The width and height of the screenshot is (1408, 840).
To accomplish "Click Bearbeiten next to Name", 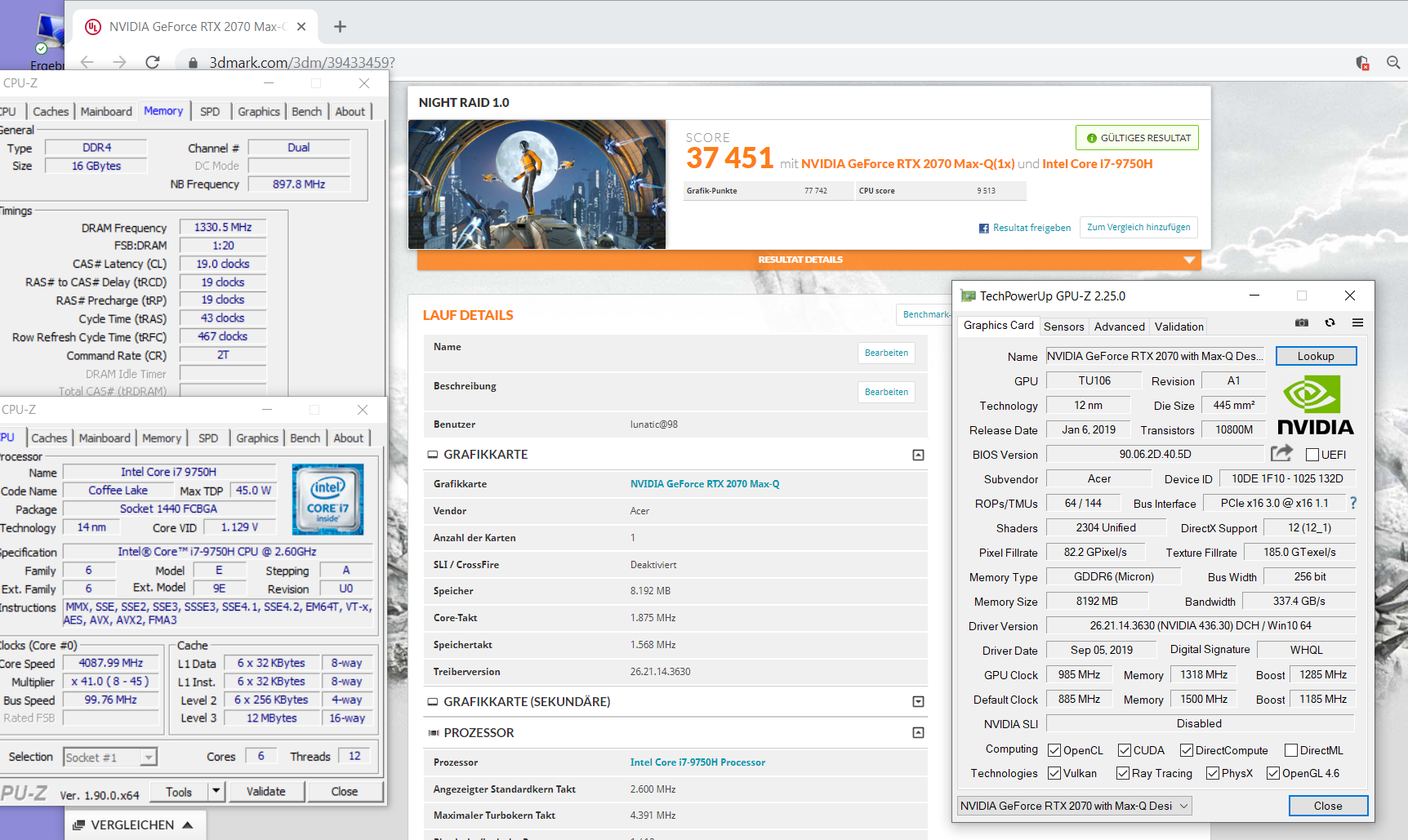I will 886,353.
